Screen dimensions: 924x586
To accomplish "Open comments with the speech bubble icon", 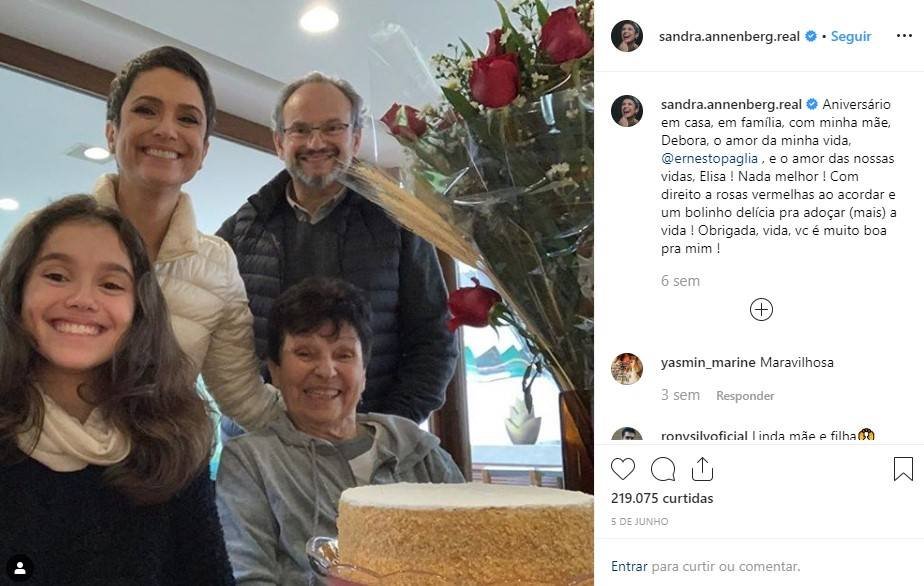I will (663, 469).
